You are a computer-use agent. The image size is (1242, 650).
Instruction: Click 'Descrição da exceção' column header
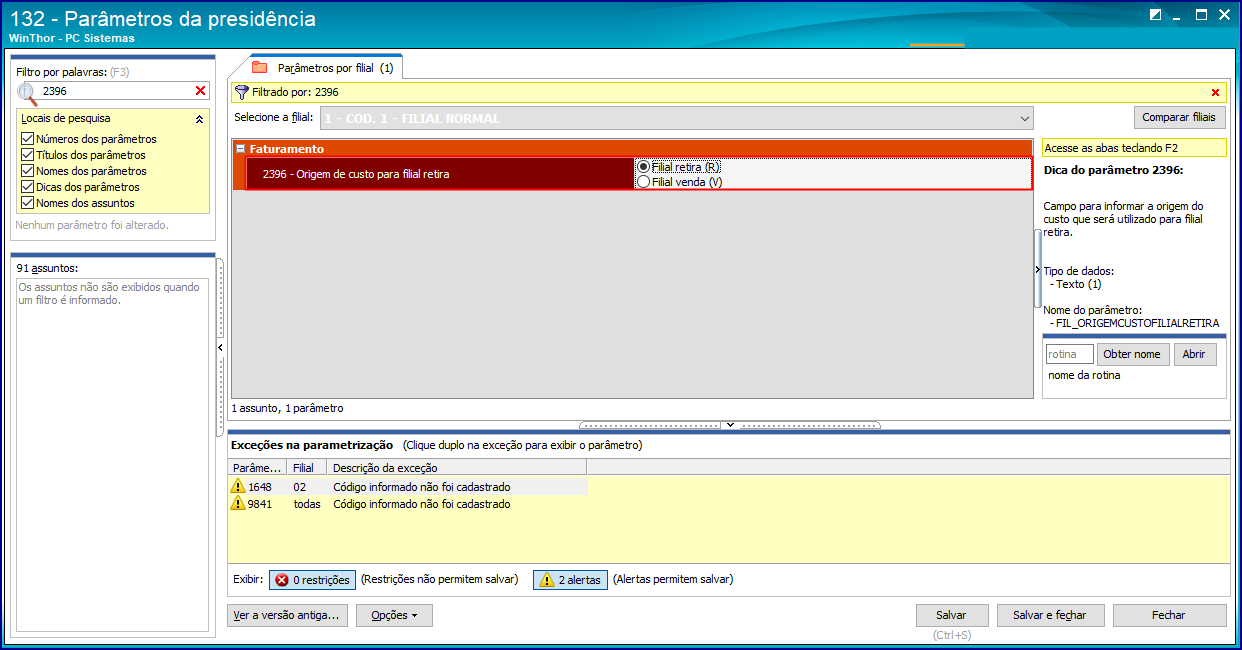tap(456, 467)
